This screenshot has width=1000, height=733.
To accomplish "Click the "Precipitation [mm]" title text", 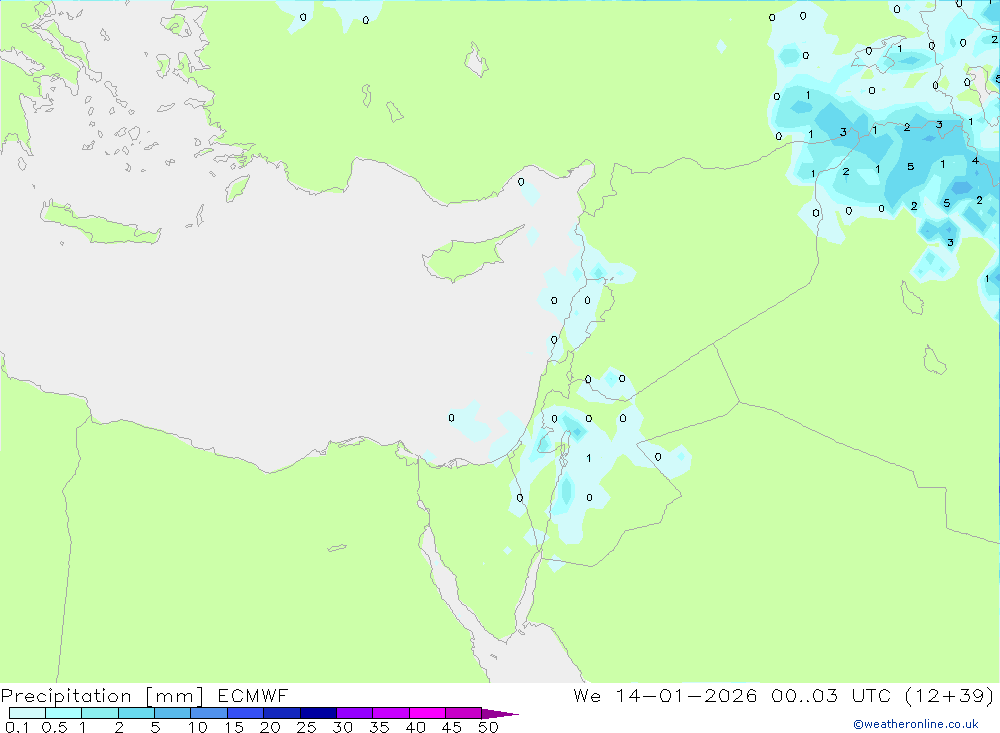I will (103, 696).
